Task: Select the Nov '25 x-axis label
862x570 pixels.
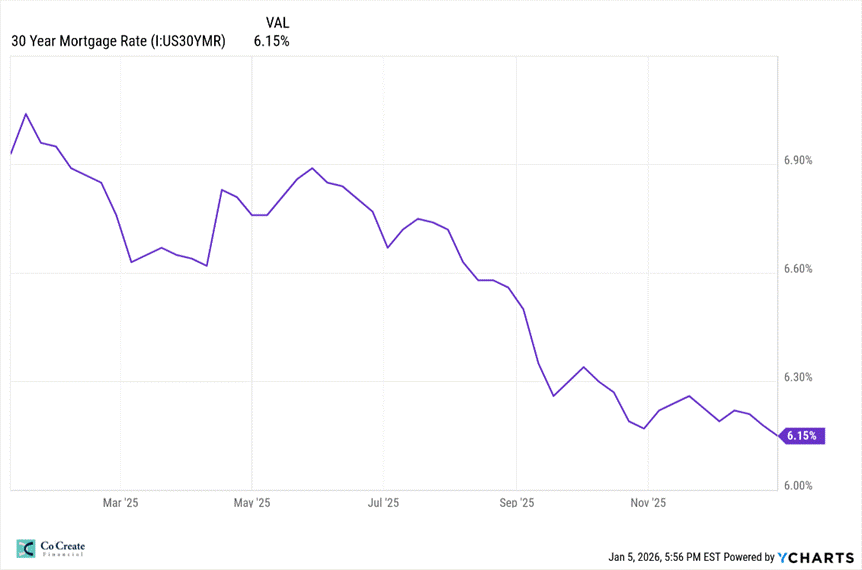Action: (x=648, y=502)
